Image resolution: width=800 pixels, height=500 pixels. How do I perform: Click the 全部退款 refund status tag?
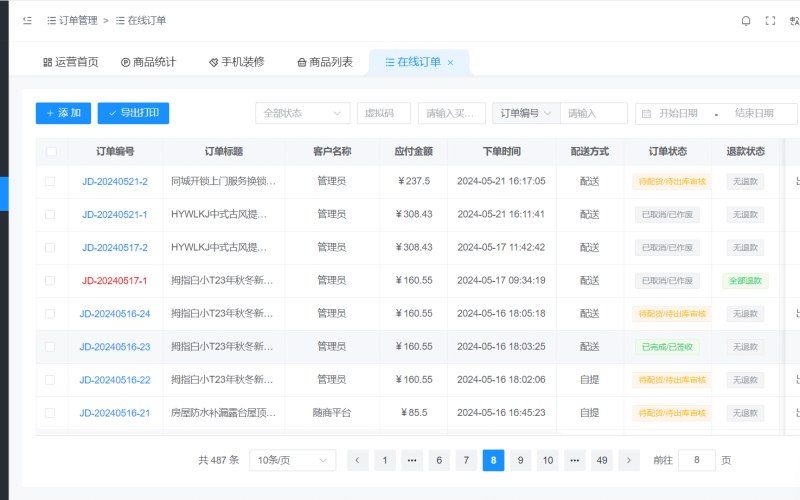[745, 281]
